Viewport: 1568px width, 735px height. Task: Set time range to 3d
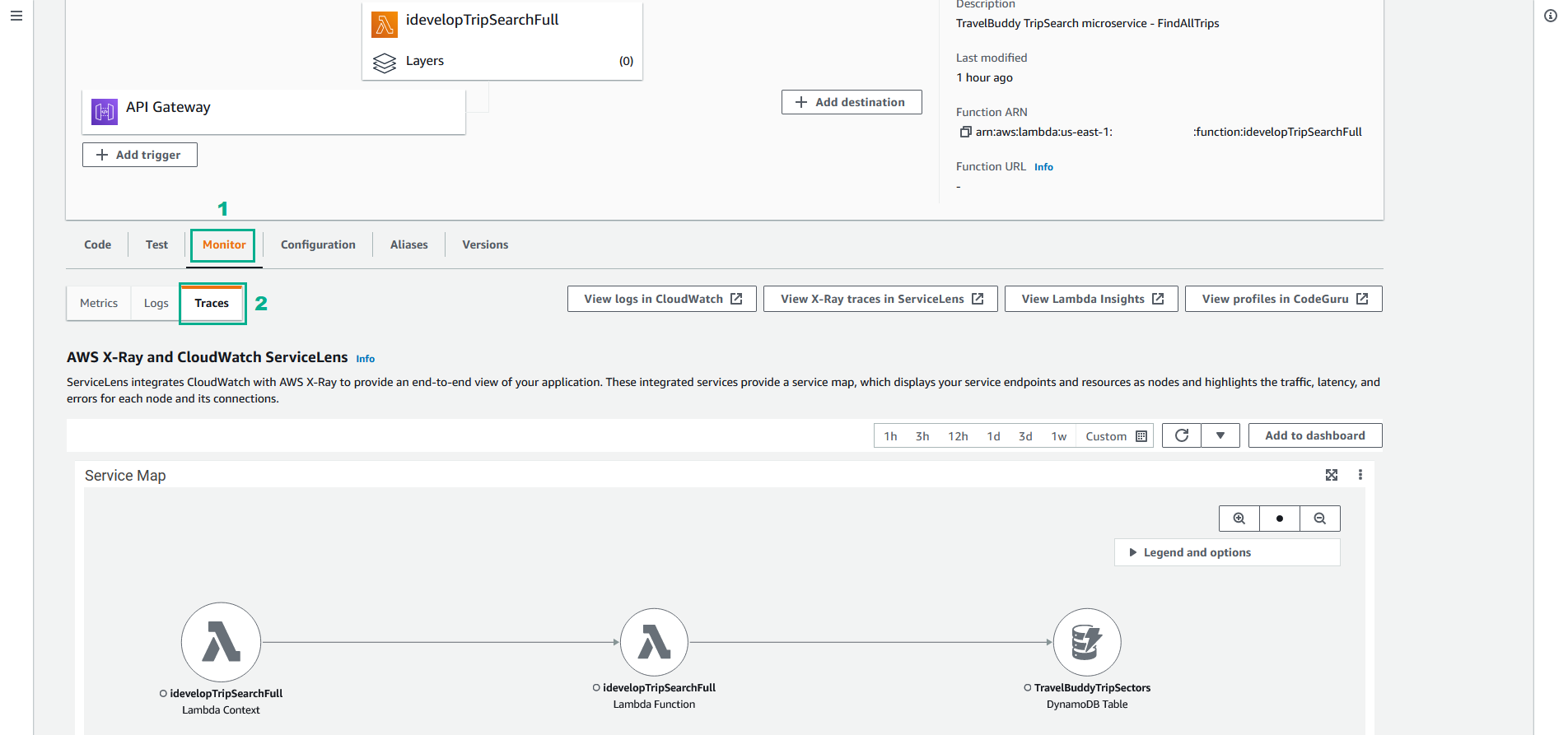coord(1025,436)
